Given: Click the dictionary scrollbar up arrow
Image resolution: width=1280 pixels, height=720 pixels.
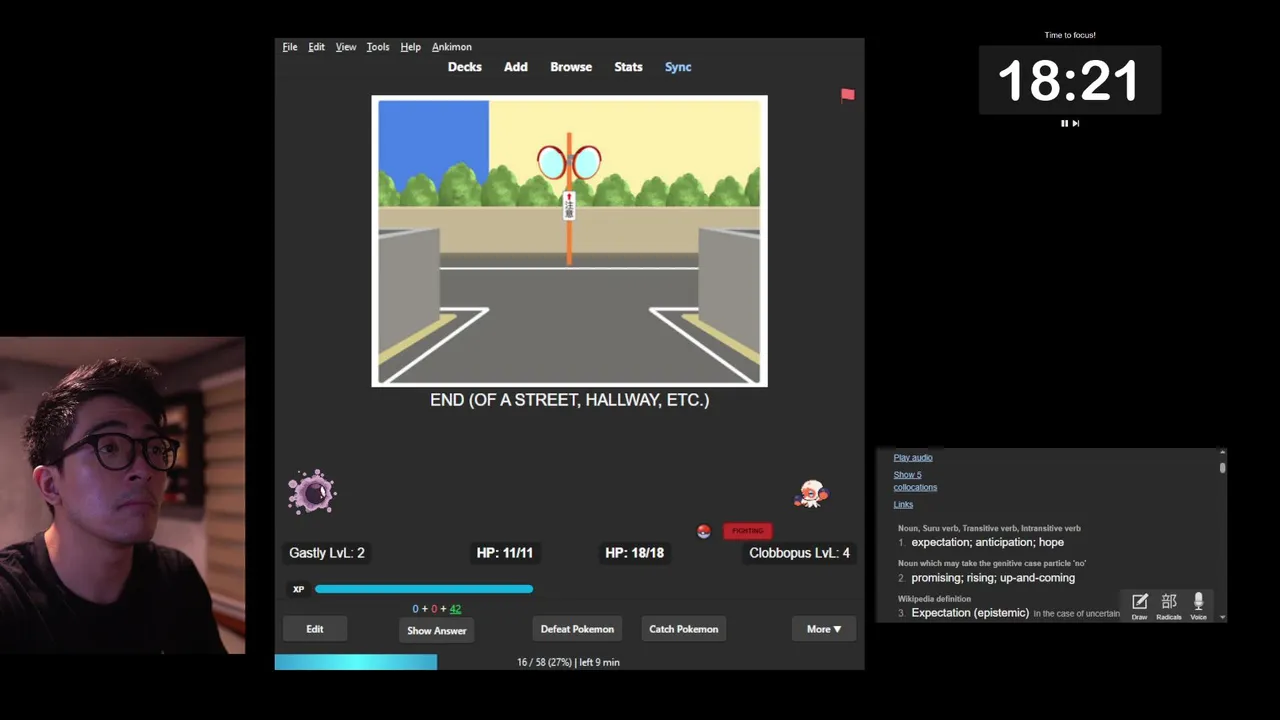Looking at the screenshot, I should (x=1222, y=452).
